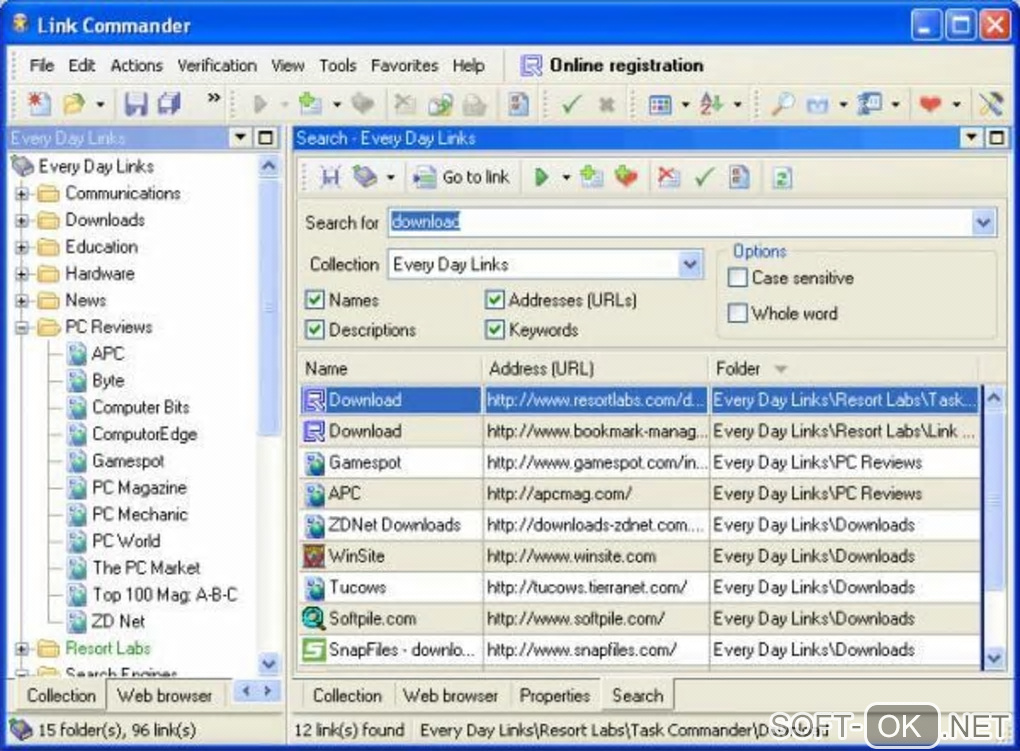The width and height of the screenshot is (1020, 751).
Task: Select WinSite row in search results
Action: point(640,556)
